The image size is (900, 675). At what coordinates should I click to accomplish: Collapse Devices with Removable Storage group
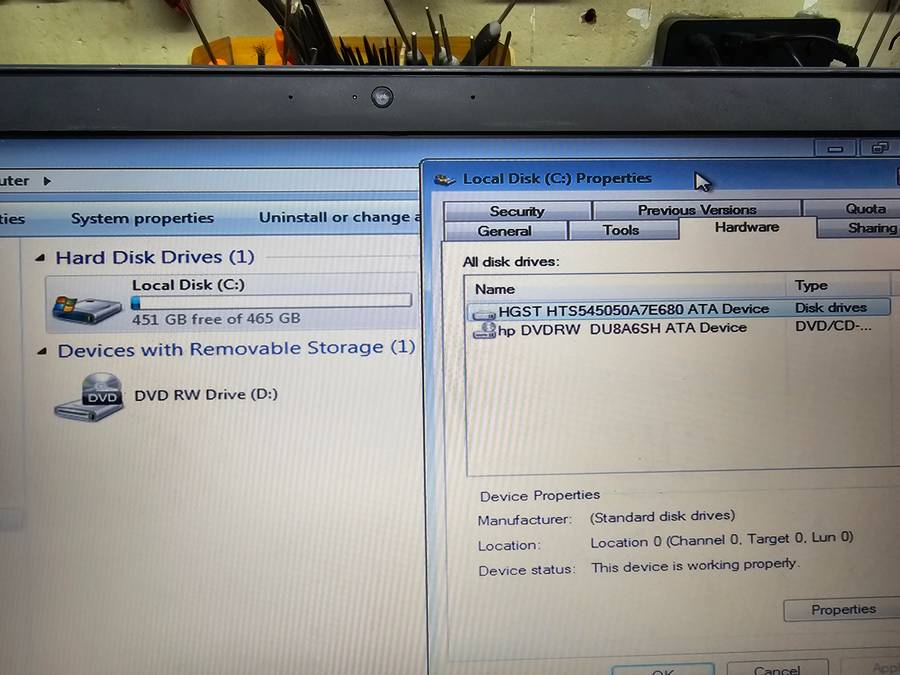pos(41,350)
